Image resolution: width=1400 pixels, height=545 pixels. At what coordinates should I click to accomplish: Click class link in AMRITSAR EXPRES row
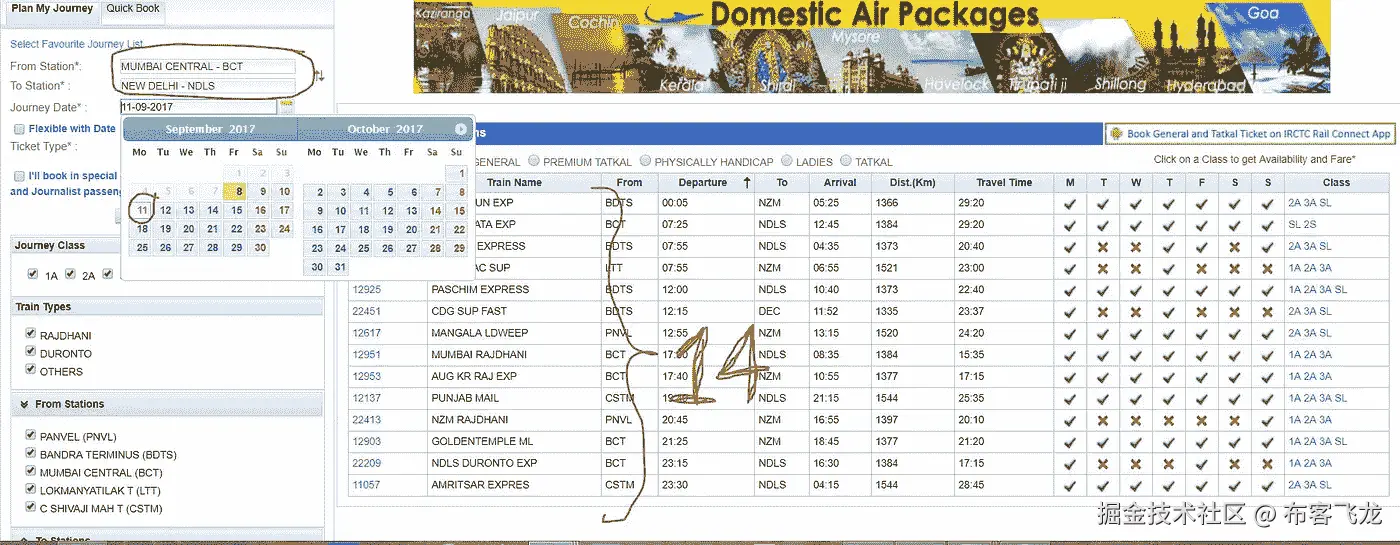pos(1310,485)
